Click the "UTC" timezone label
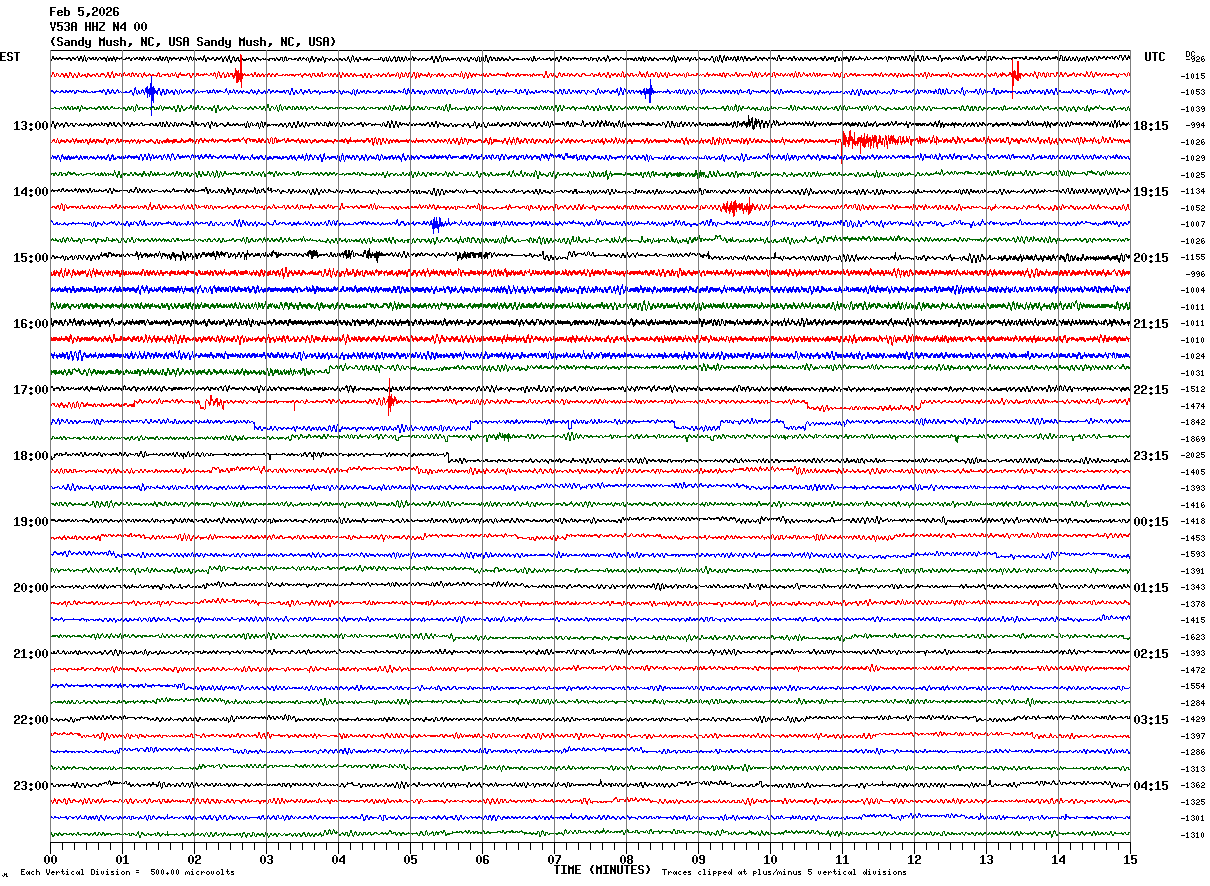The height and width of the screenshot is (886, 1210). tap(1155, 57)
